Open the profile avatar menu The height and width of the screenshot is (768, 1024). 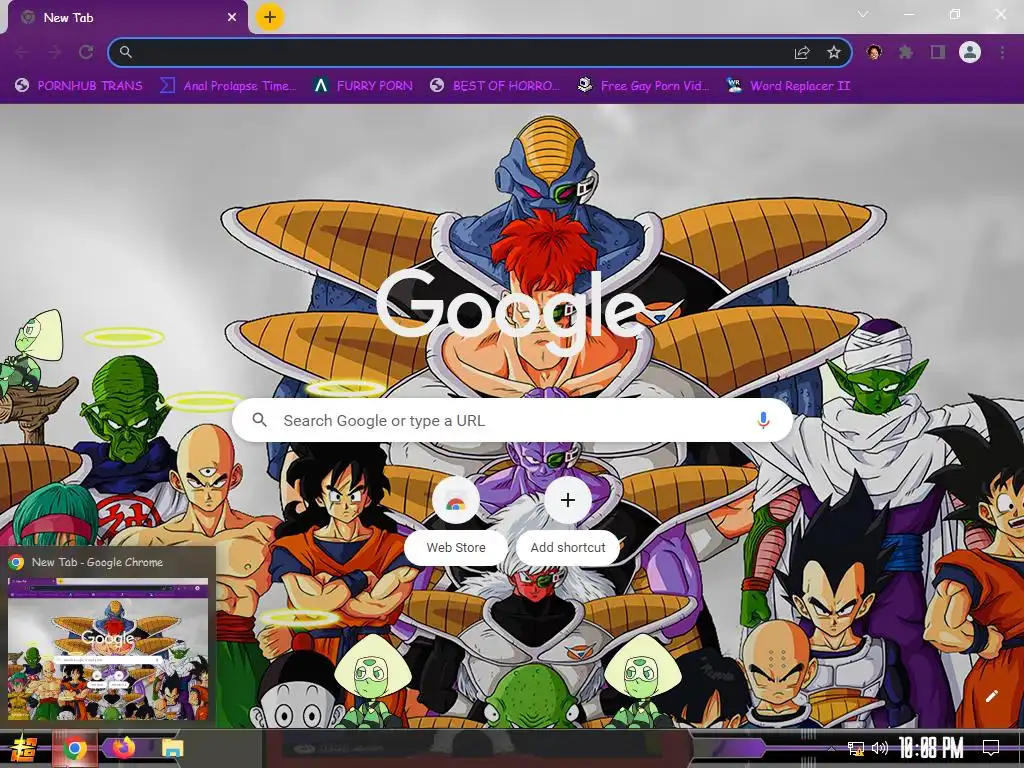tap(970, 52)
